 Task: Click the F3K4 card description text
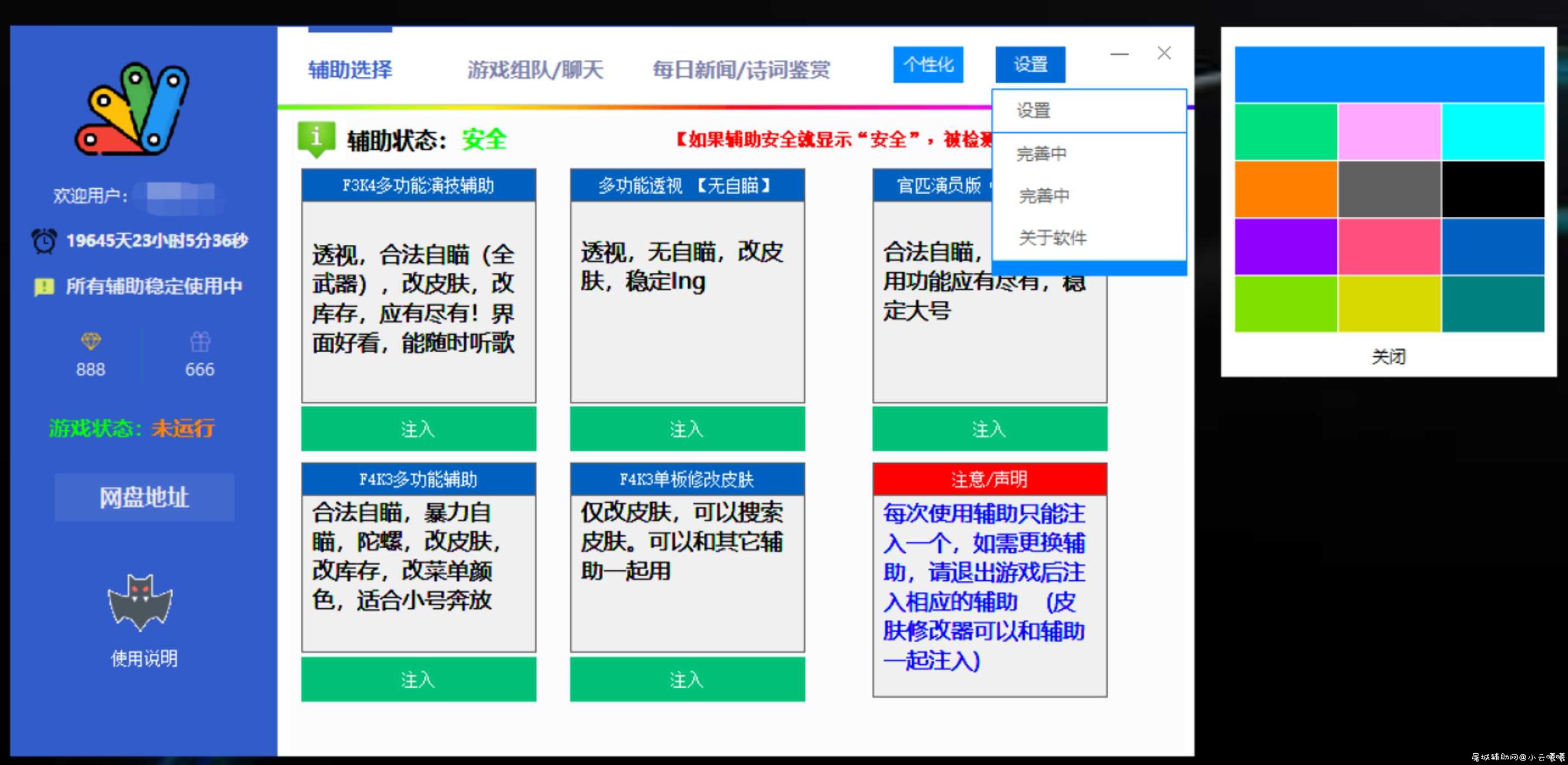click(x=413, y=299)
